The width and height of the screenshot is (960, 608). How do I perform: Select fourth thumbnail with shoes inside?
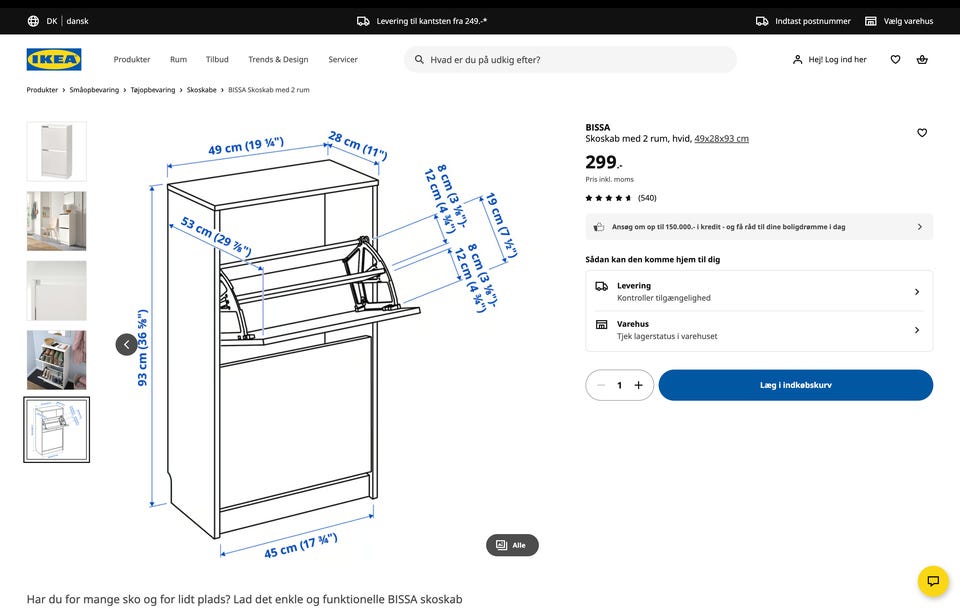click(x=56, y=360)
